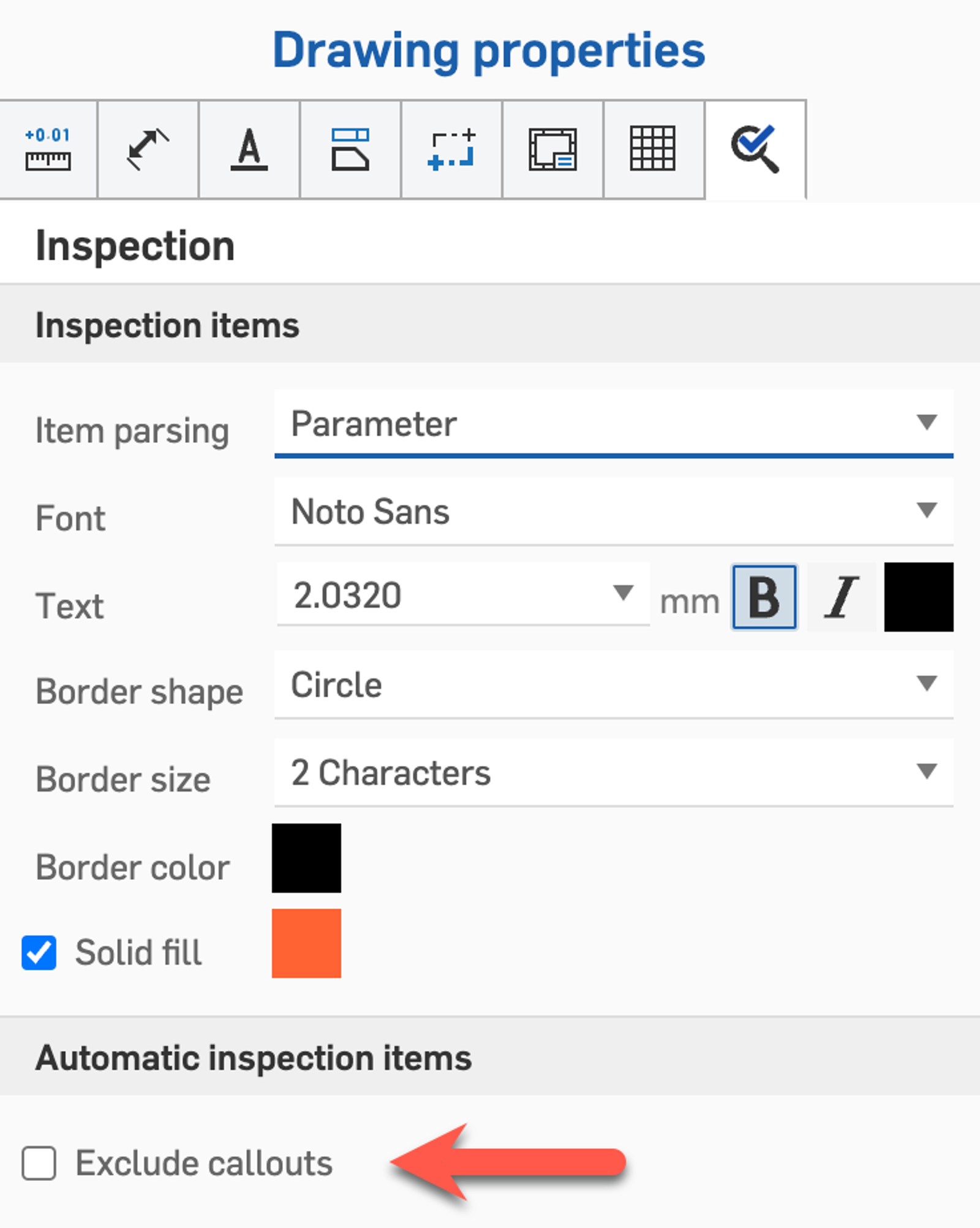The image size is (980, 1228).
Task: Click the black text color swatch
Action: [918, 597]
